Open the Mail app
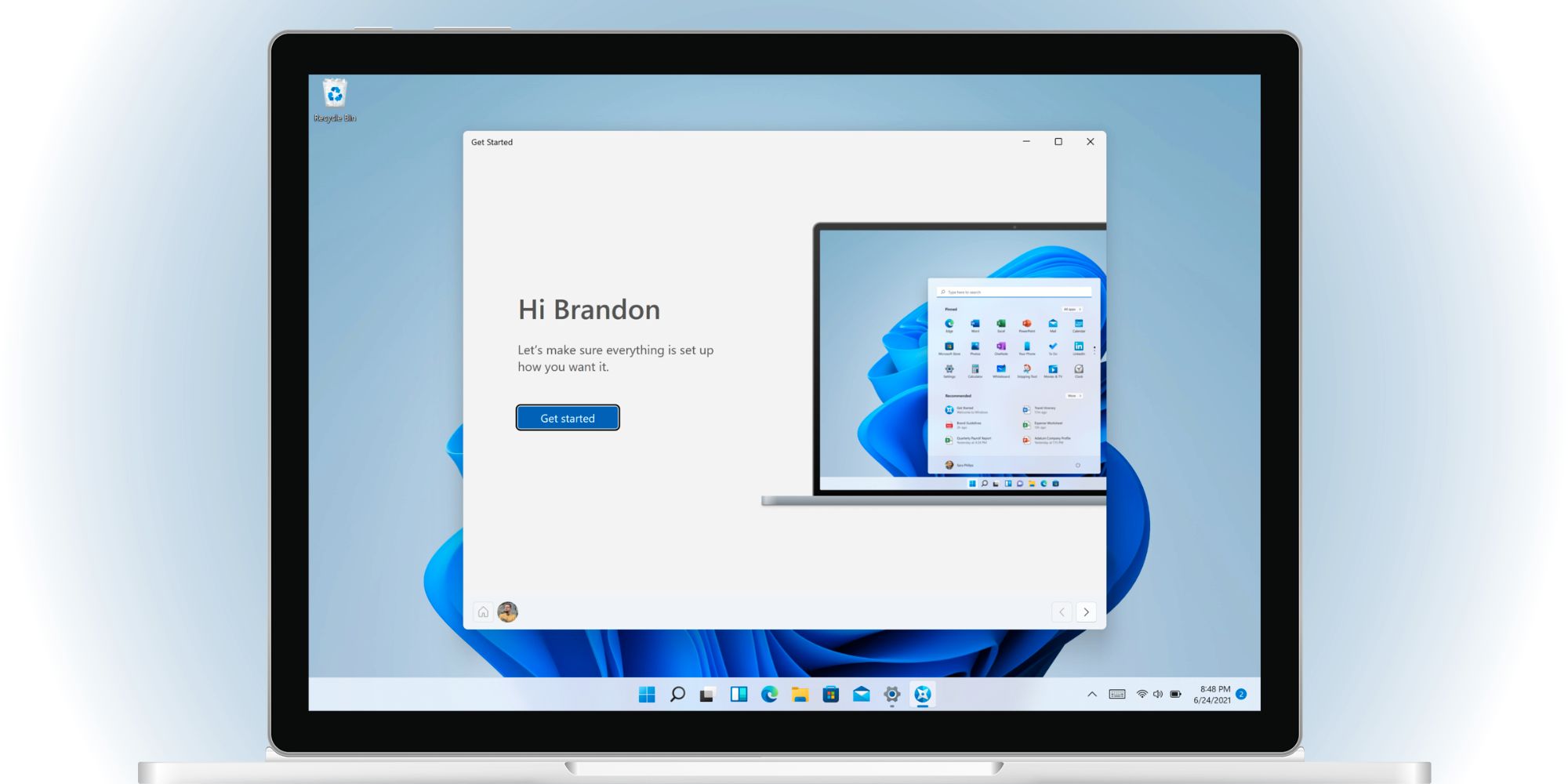1568x784 pixels. click(861, 694)
